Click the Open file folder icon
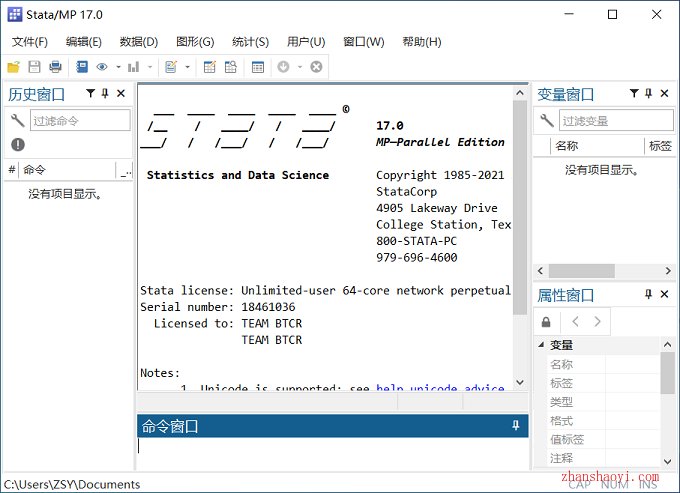Screen dimensions: 680x493 pyautogui.click(x=14, y=67)
